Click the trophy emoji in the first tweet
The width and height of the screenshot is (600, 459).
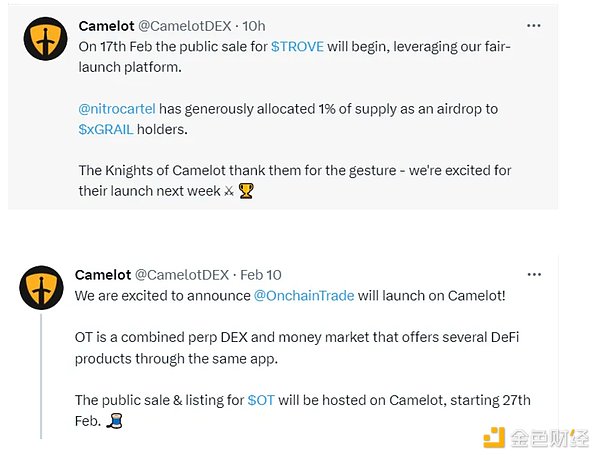246,190
